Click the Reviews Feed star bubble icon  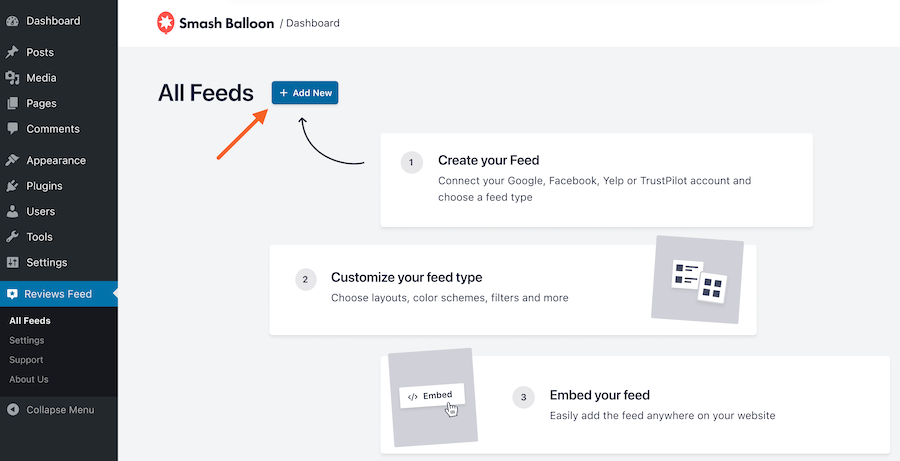pyautogui.click(x=12, y=294)
